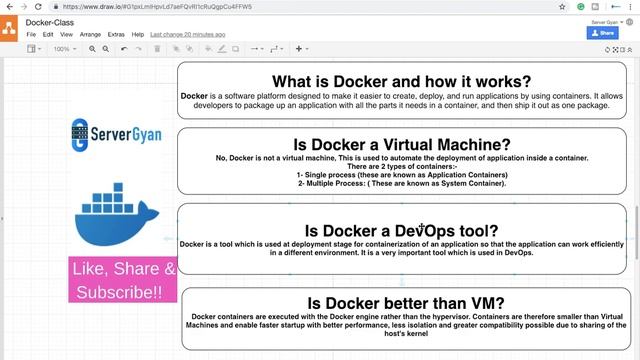Click the zoom in magnifier icon
640x360 pixels.
pos(92,49)
